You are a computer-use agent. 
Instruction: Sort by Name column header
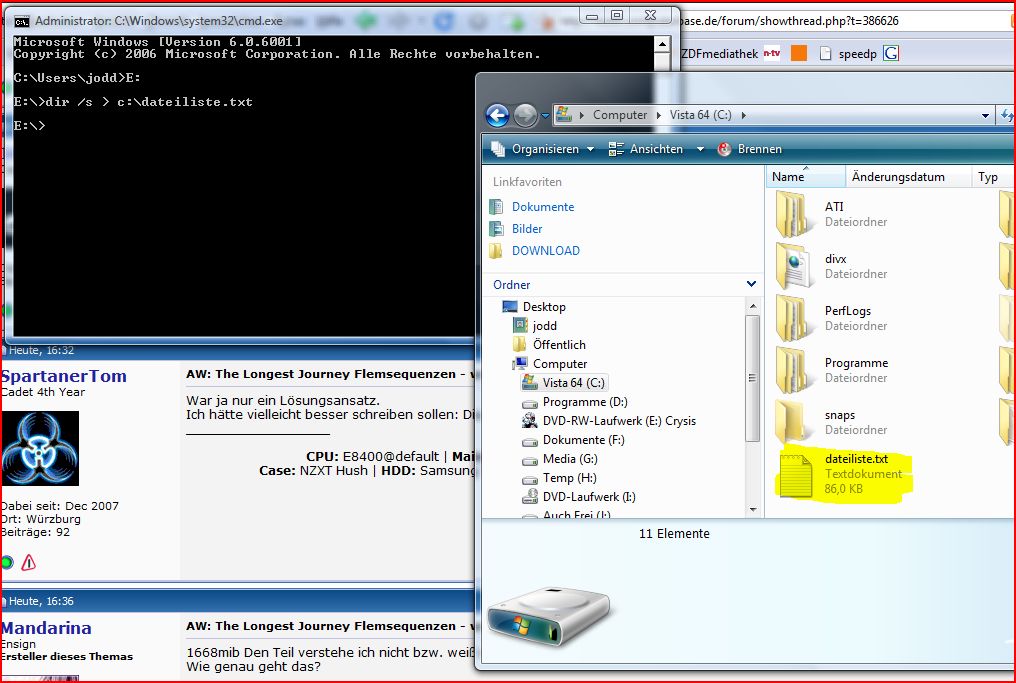tap(805, 177)
